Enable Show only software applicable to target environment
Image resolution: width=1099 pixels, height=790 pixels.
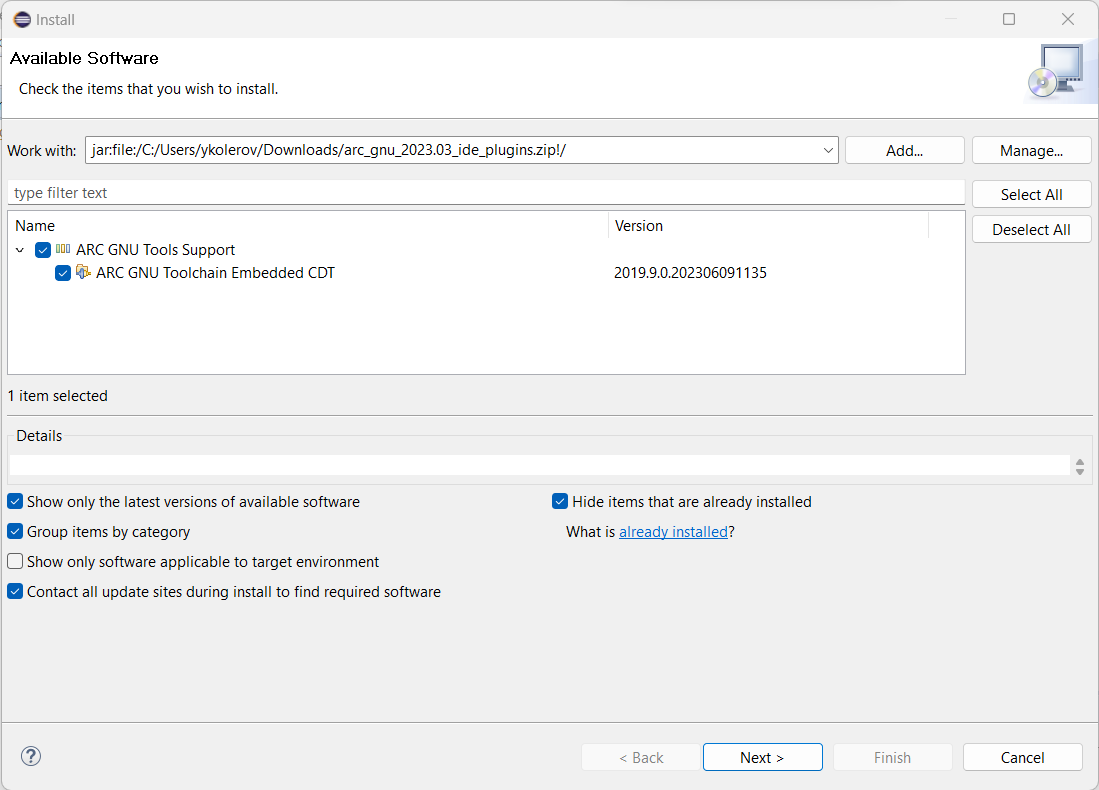point(15,561)
